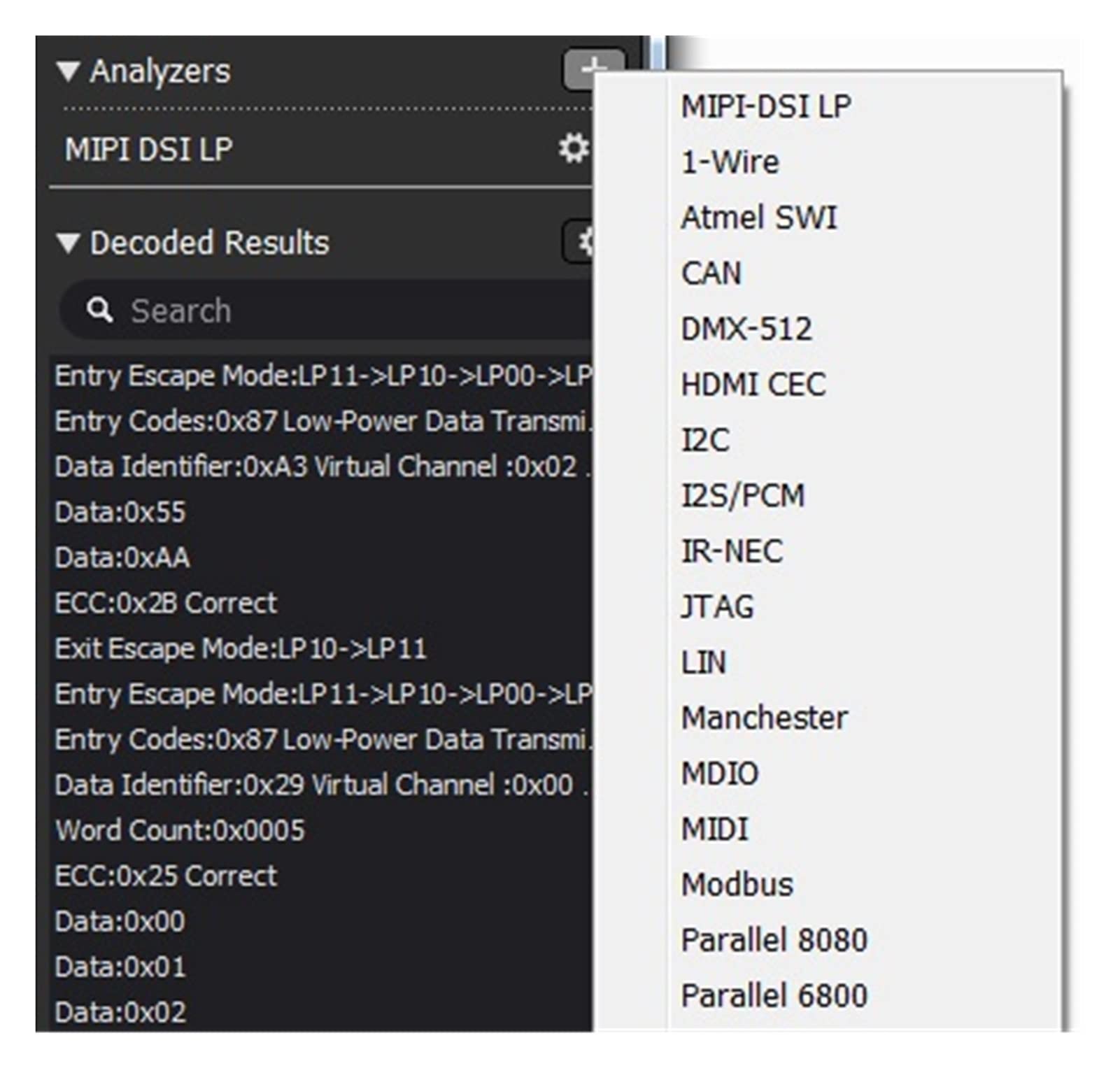Select the Data:0x00 result row
Viewport: 1120px width, 1068px height.
click(x=322, y=921)
